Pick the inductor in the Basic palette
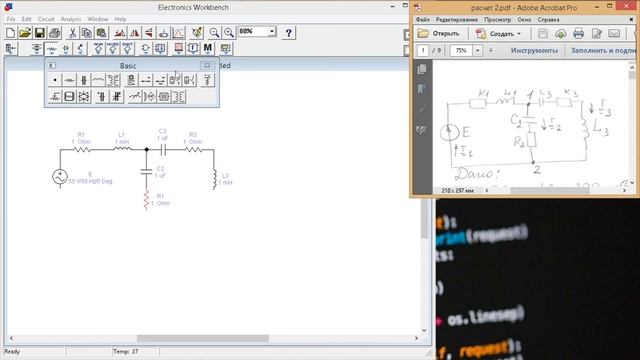 tap(98, 80)
